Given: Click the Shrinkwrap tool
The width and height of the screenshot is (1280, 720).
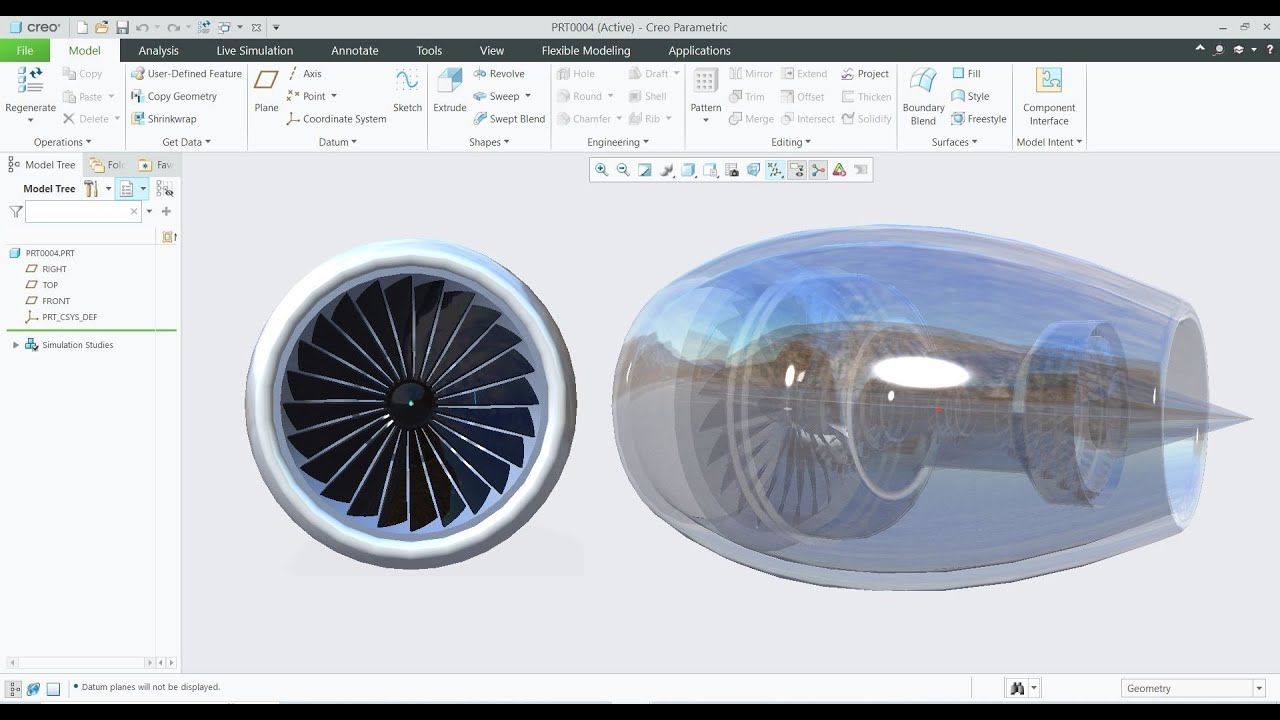Looking at the screenshot, I should coord(164,119).
